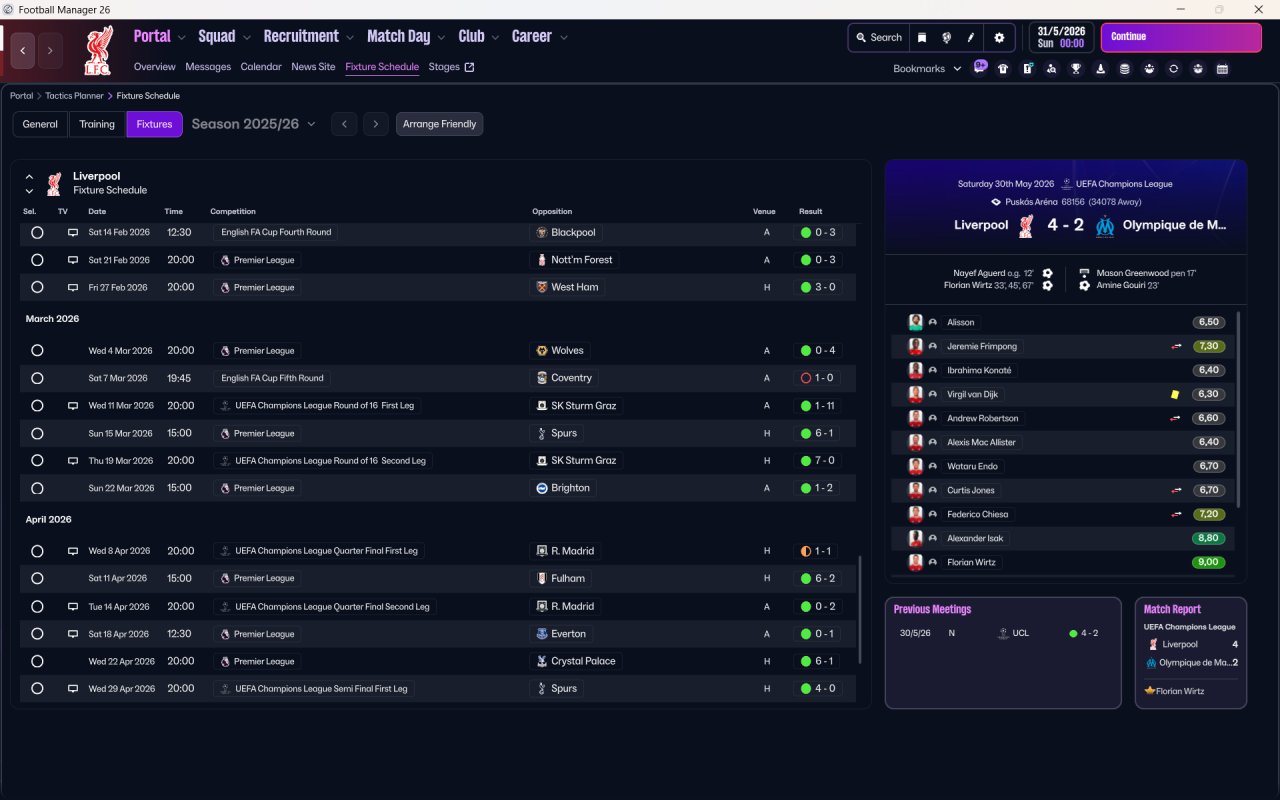
Task: Open the 30/5/26 previous meeting row
Action: click(1003, 633)
